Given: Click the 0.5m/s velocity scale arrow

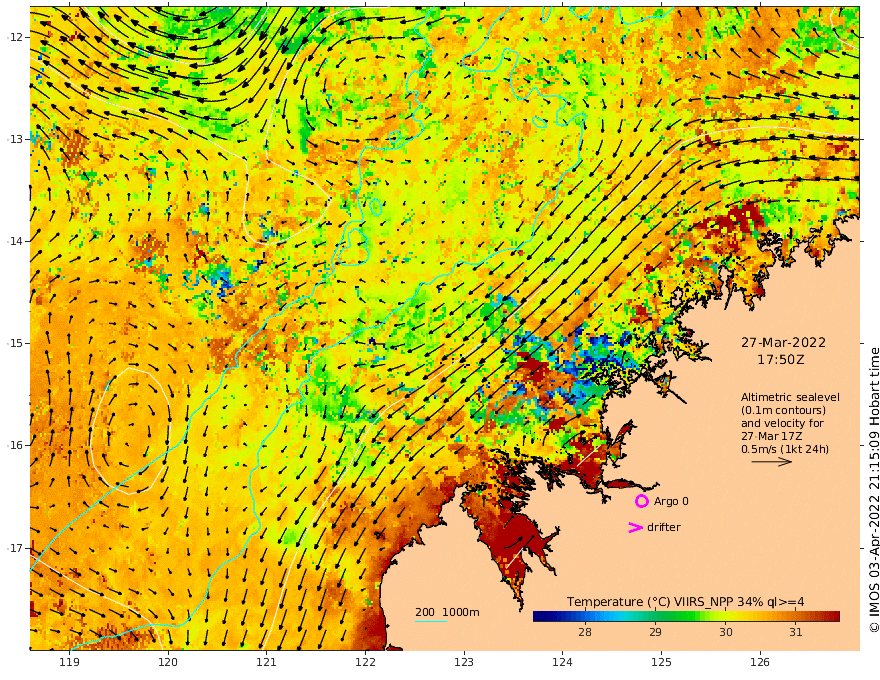Looking at the screenshot, I should (x=772, y=462).
